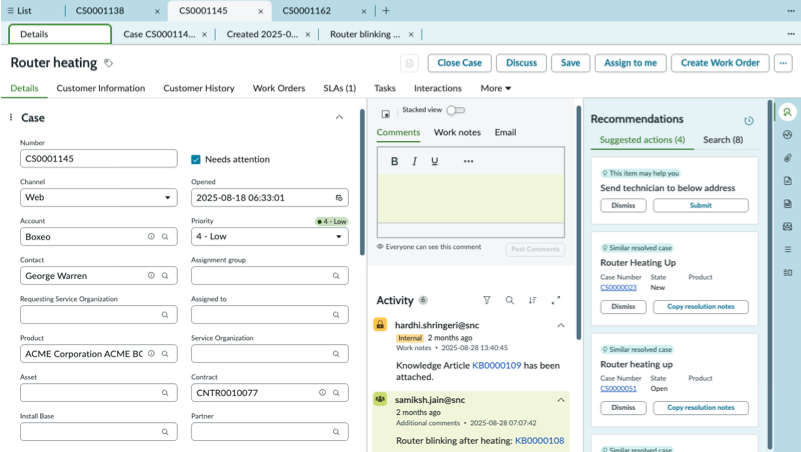Click the tag icon beside Router heating
The image size is (801, 452).
pyautogui.click(x=108, y=63)
